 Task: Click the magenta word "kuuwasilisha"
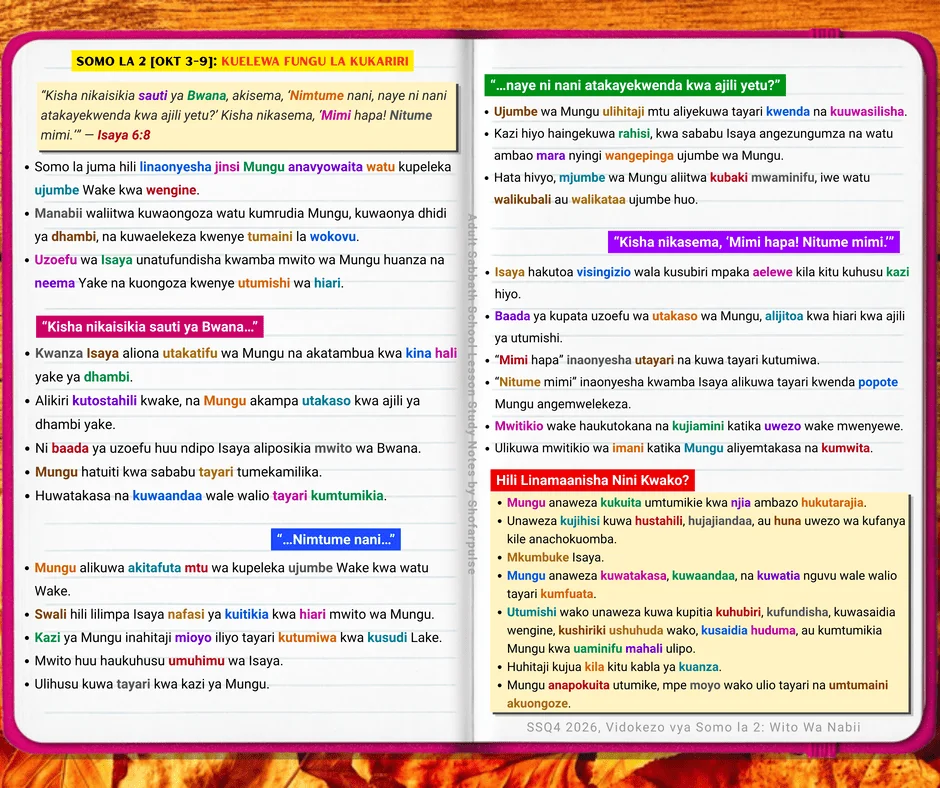coord(867,112)
